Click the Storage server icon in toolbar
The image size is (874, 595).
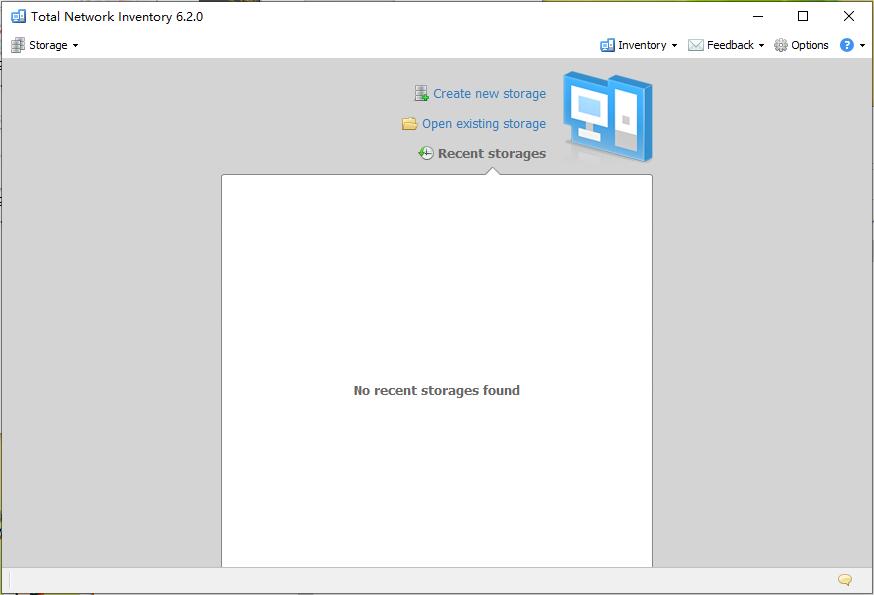pos(18,45)
